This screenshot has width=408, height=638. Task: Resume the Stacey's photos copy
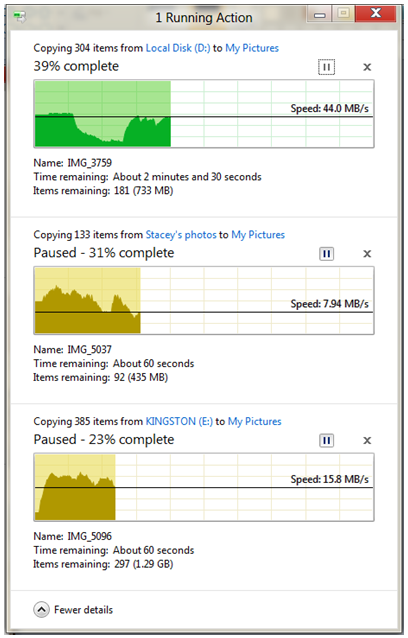(x=326, y=254)
